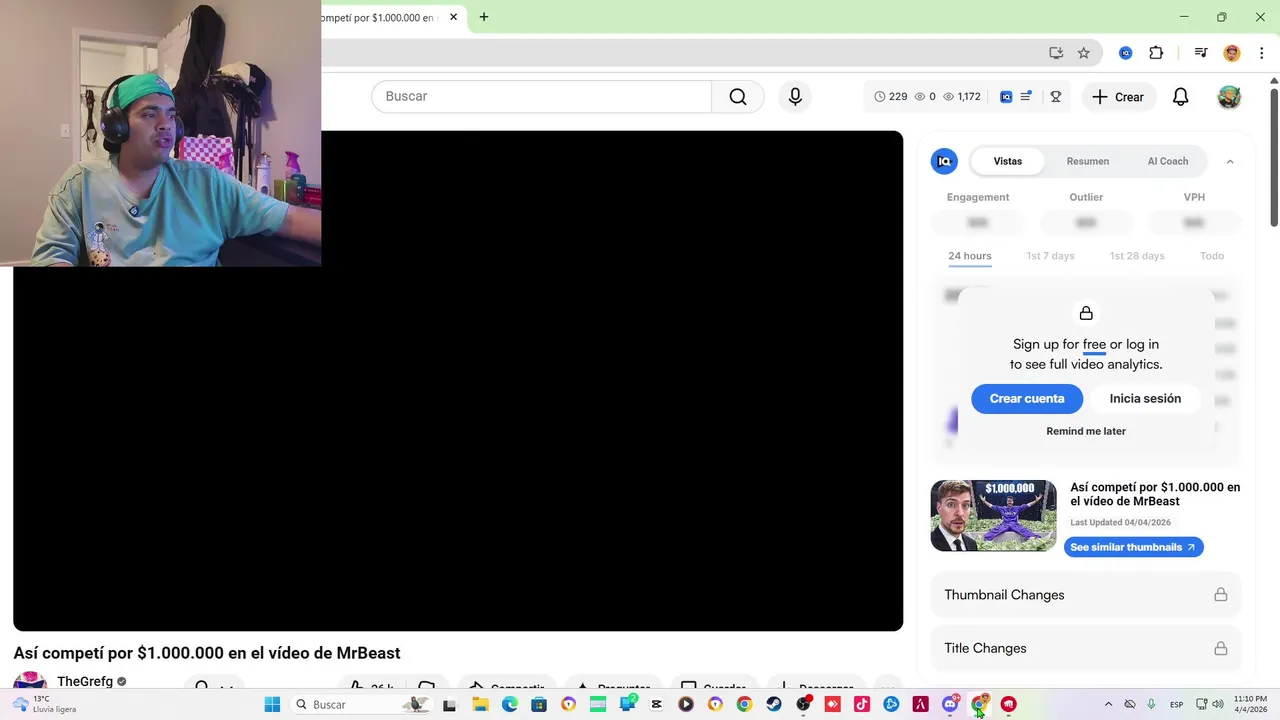Open a new browser tab

click(484, 17)
